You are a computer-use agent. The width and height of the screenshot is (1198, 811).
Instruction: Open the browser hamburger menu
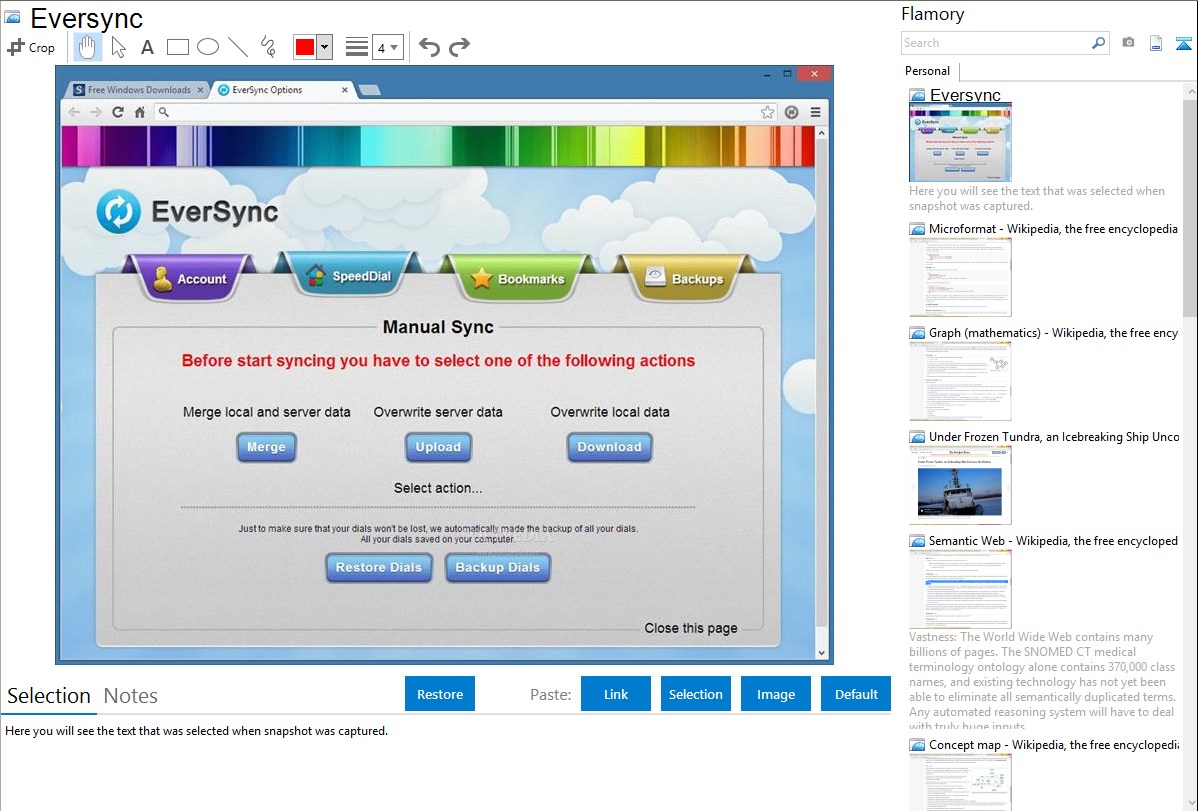click(x=816, y=112)
